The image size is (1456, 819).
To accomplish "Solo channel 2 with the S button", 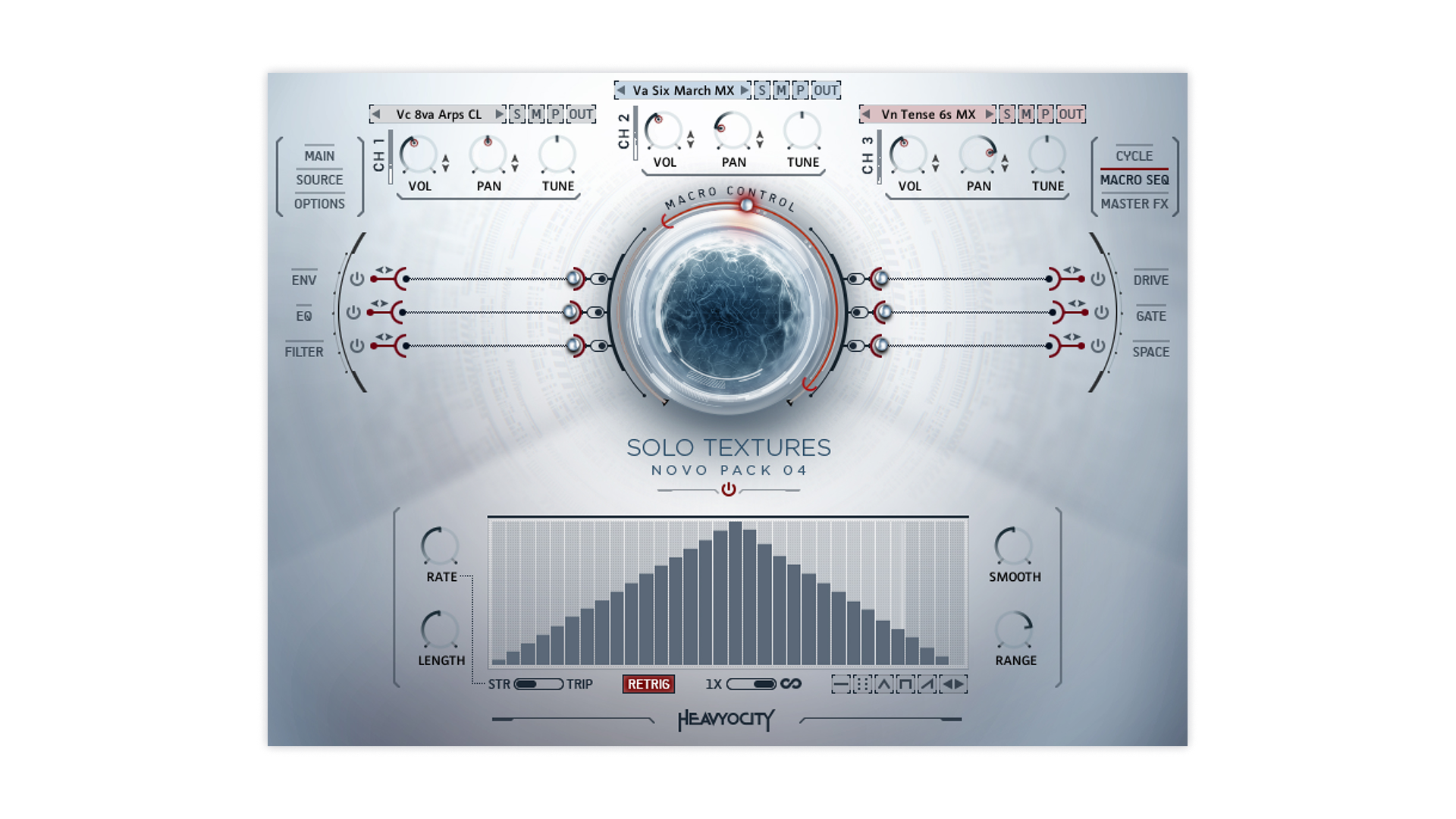I will point(762,90).
